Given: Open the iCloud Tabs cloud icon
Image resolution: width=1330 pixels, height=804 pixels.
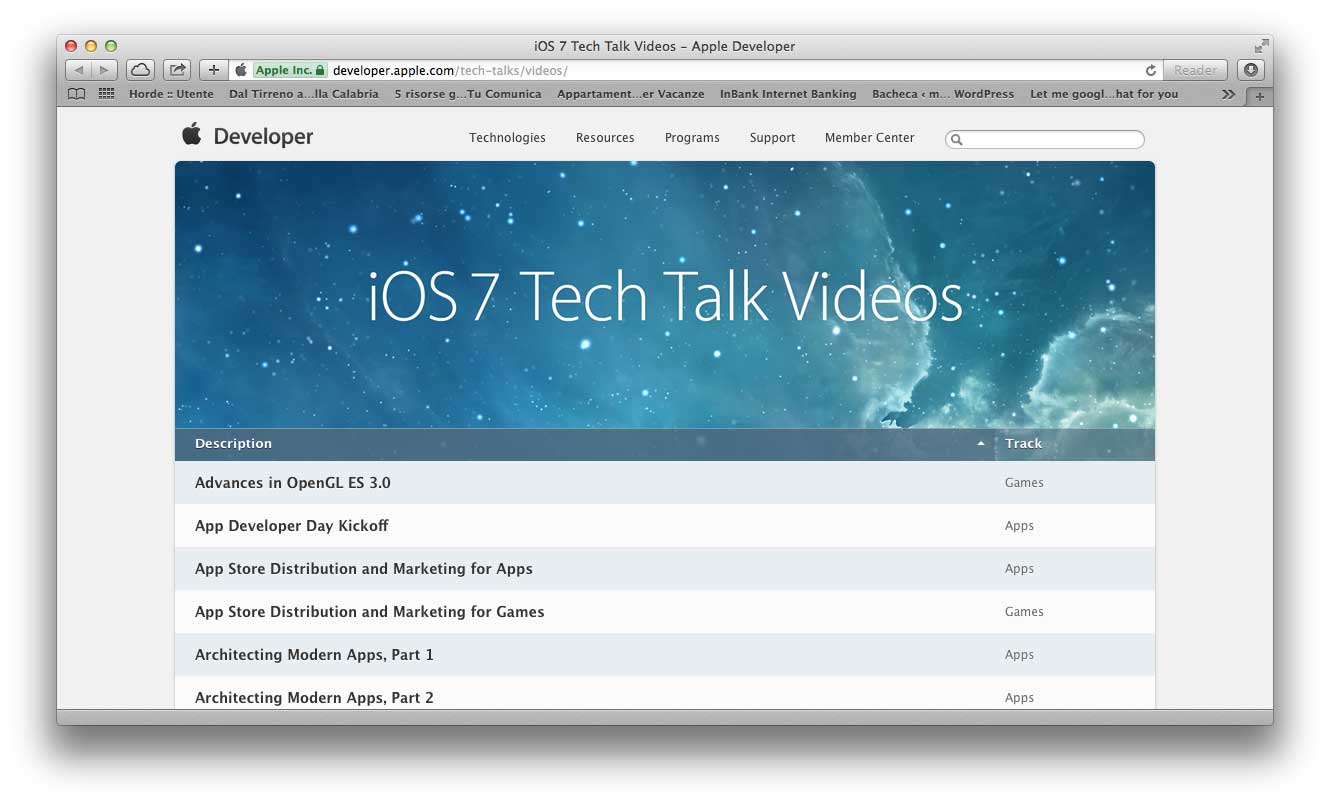Looking at the screenshot, I should click(141, 70).
